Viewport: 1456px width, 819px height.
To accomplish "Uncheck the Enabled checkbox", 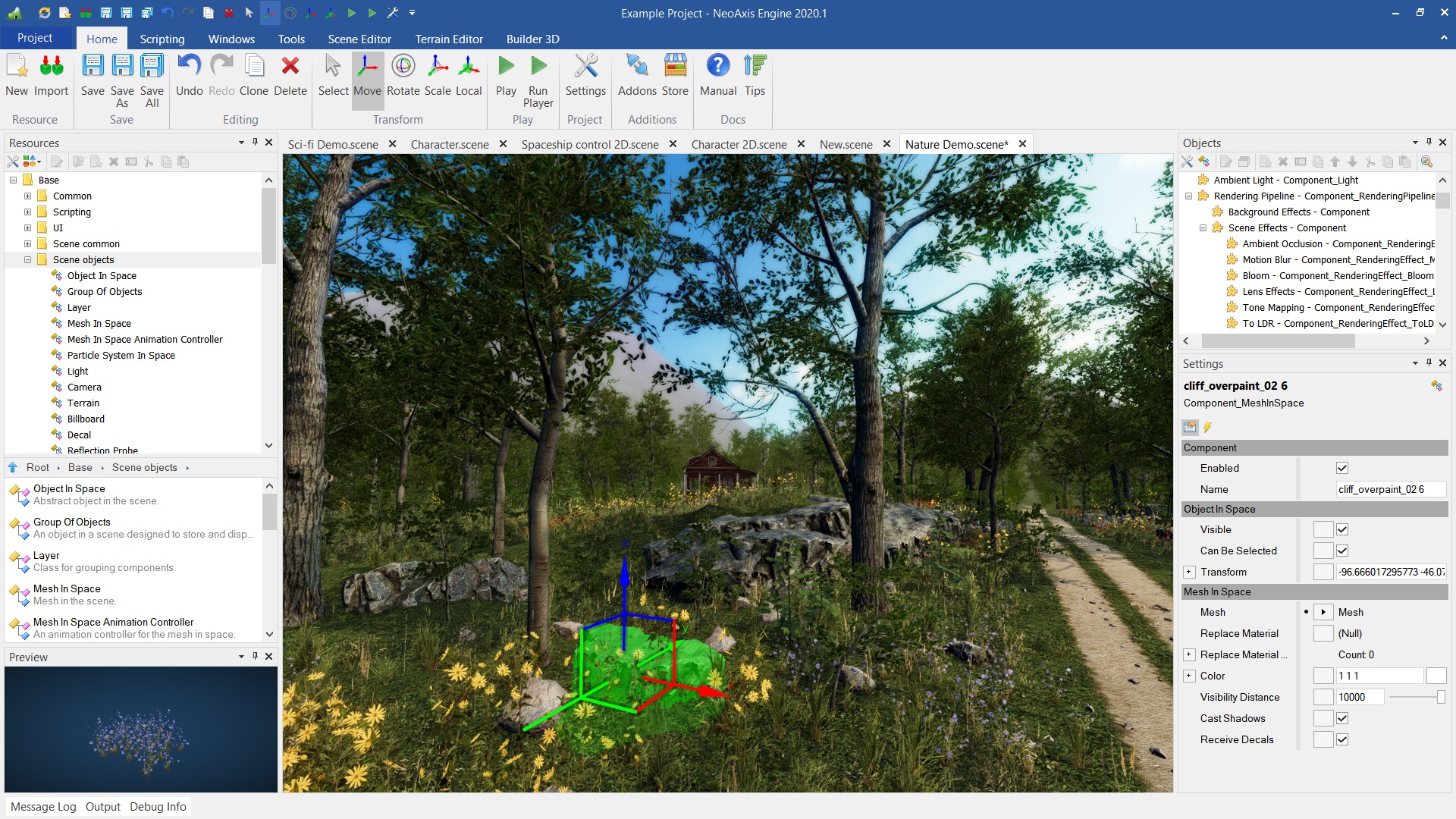I will tap(1341, 468).
